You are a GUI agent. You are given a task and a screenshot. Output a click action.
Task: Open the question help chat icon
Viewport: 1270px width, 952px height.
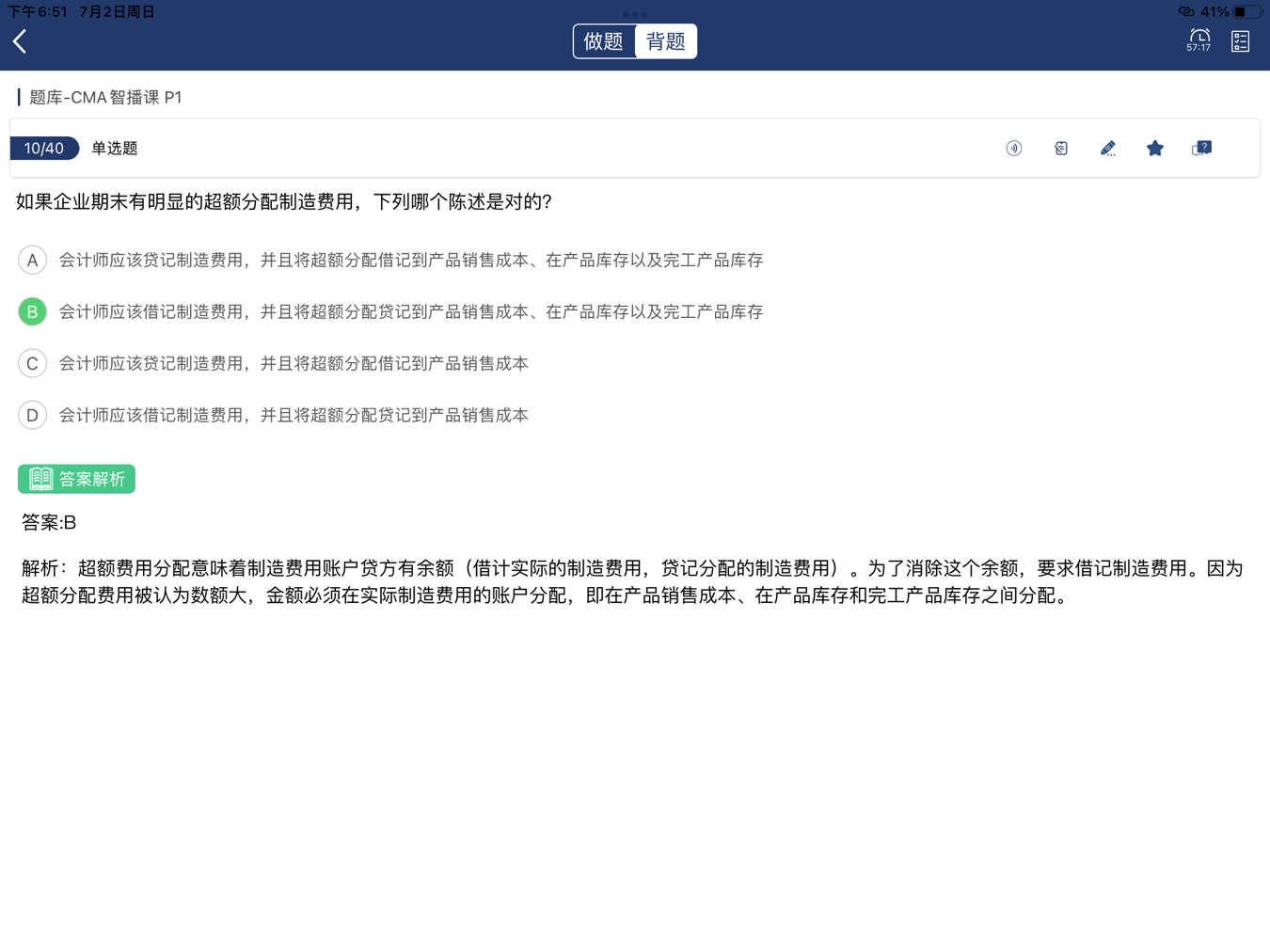(1201, 149)
